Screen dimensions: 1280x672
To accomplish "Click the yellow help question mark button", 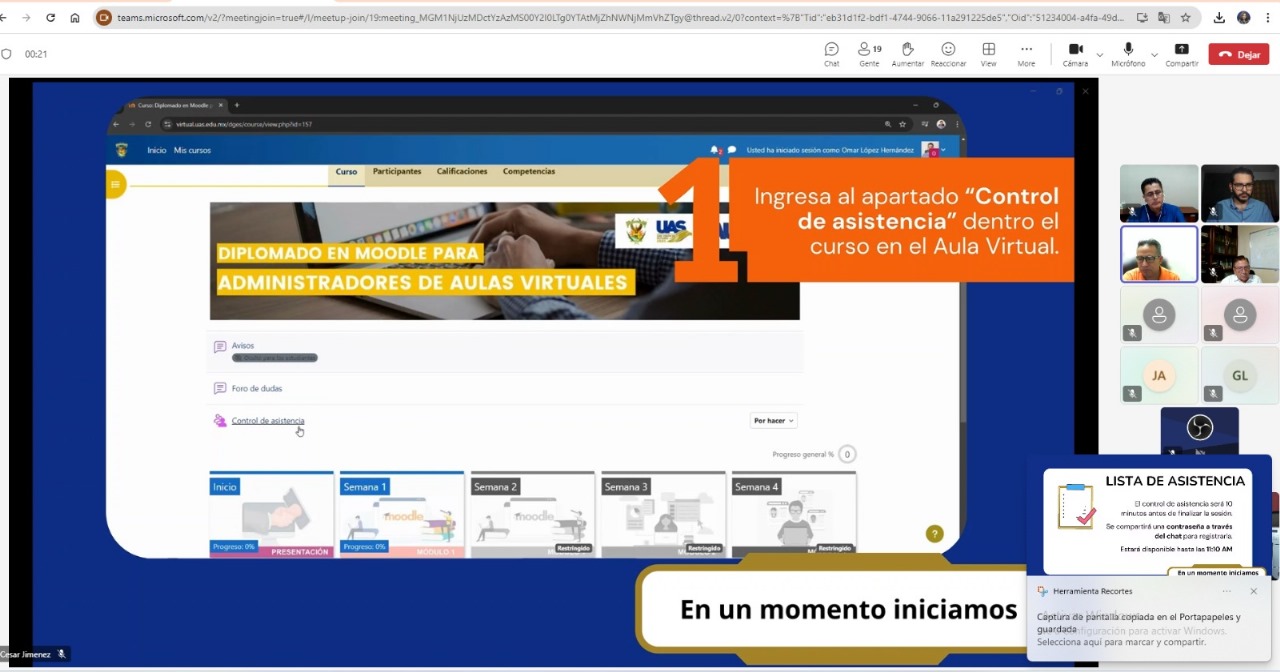I will (934, 534).
